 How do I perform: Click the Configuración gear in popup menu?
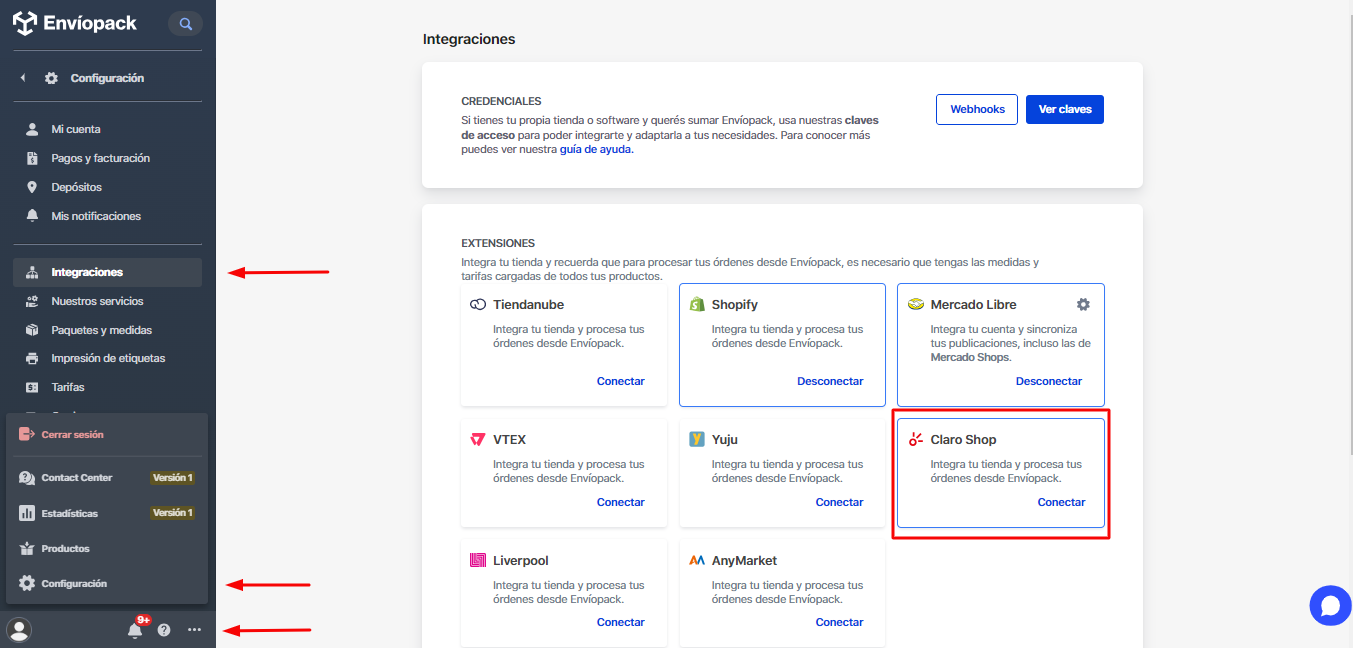(x=27, y=583)
